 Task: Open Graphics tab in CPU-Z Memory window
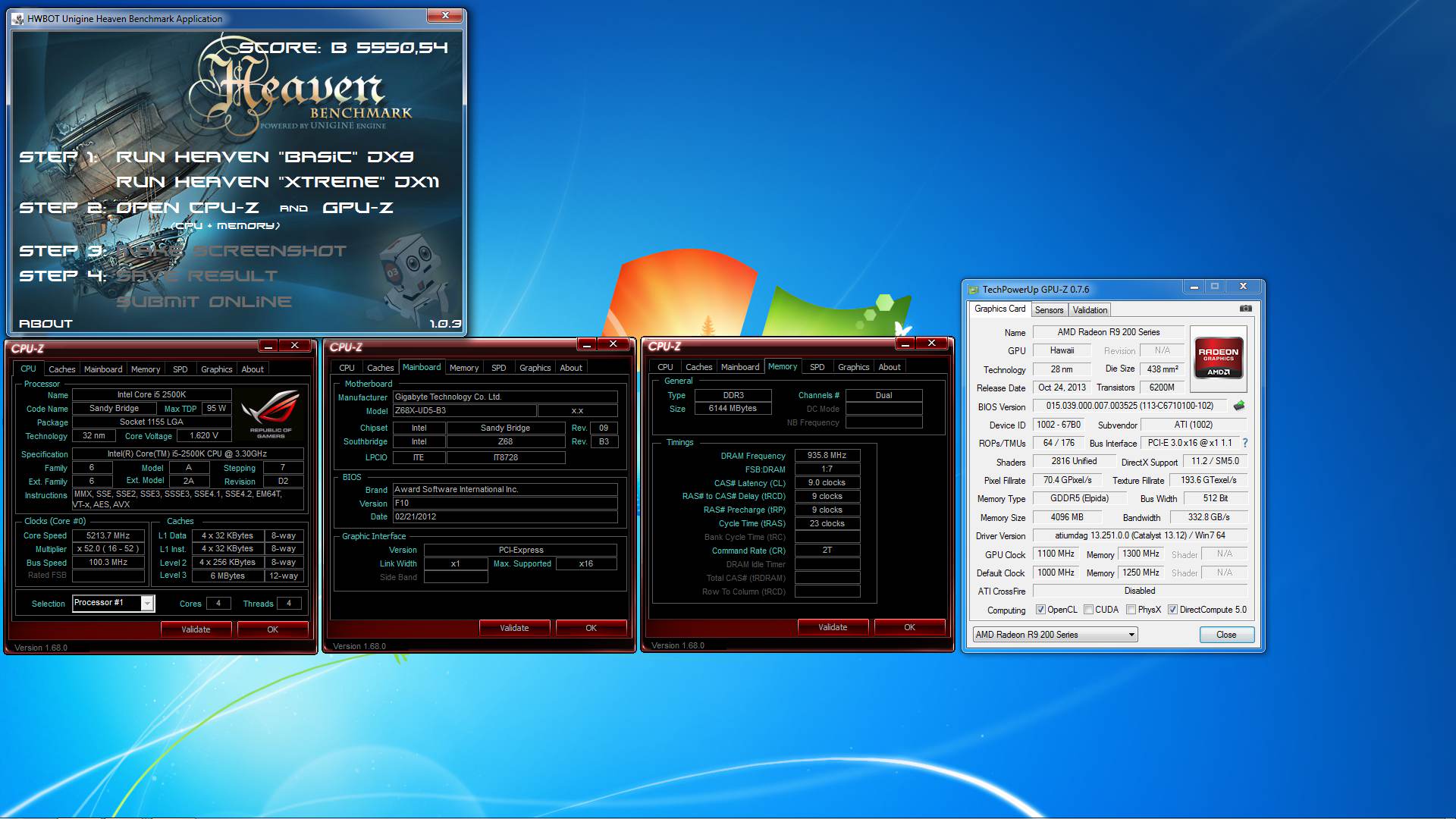point(853,367)
